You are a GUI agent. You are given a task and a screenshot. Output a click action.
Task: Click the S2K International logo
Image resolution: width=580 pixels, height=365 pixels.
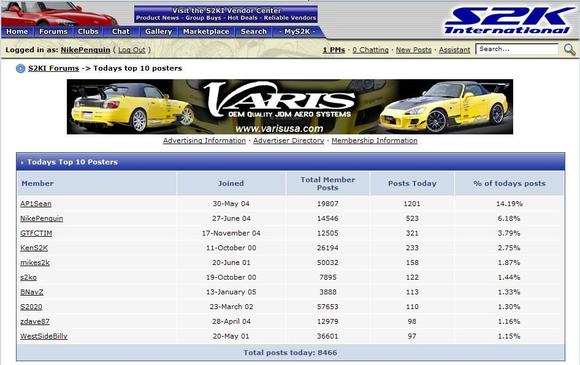point(509,21)
